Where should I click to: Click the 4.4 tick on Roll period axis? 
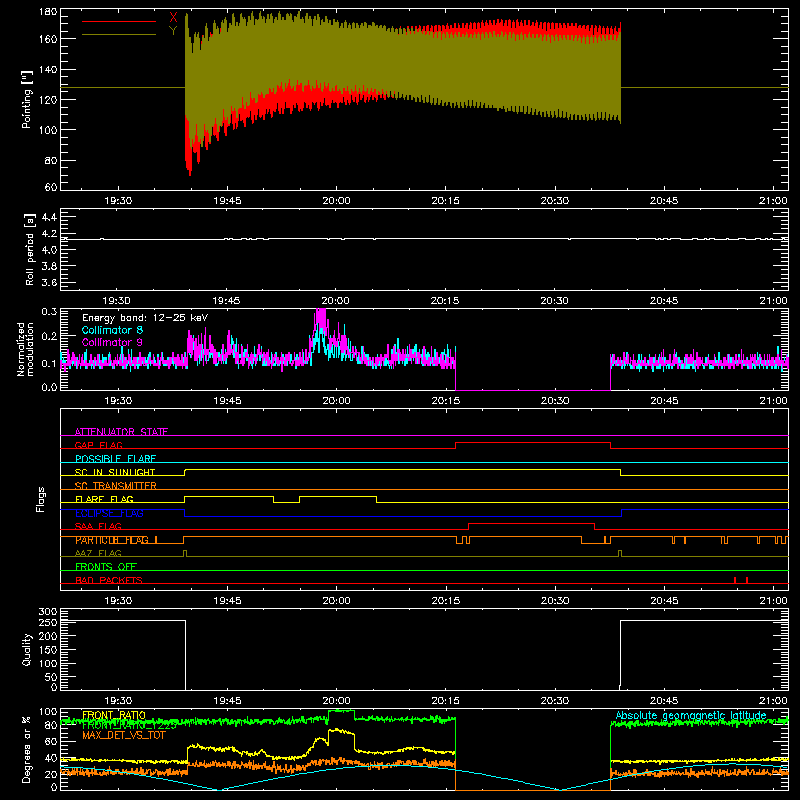click(x=49, y=217)
